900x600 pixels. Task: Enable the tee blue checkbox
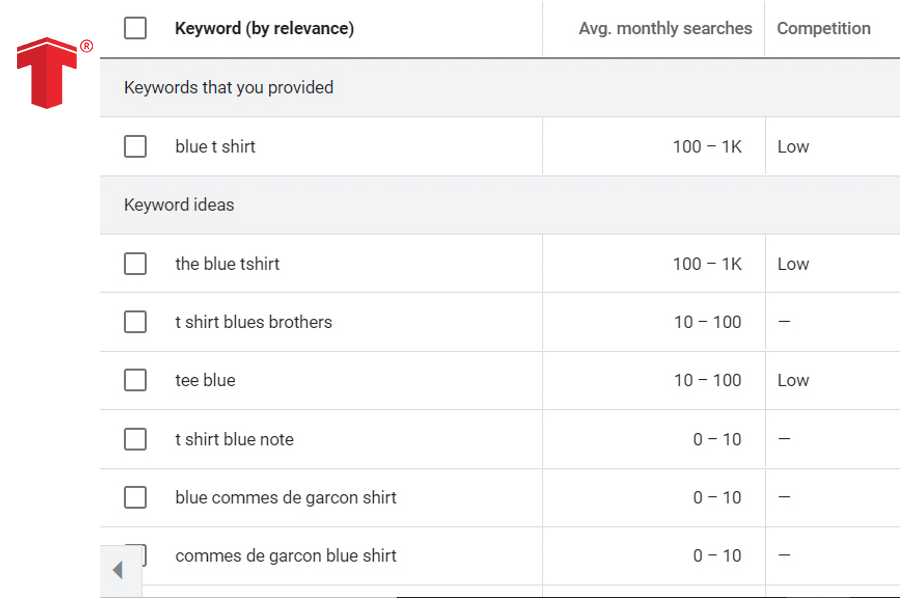[x=135, y=380]
